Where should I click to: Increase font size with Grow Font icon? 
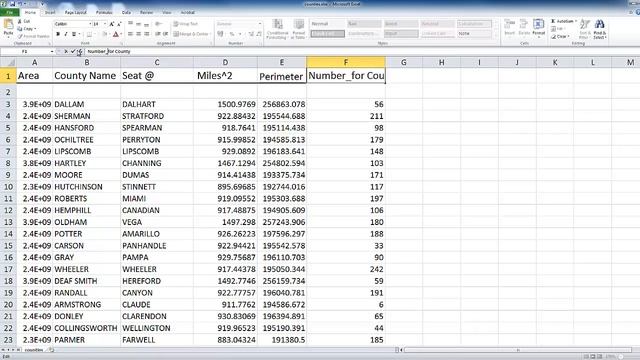[x=111, y=24]
